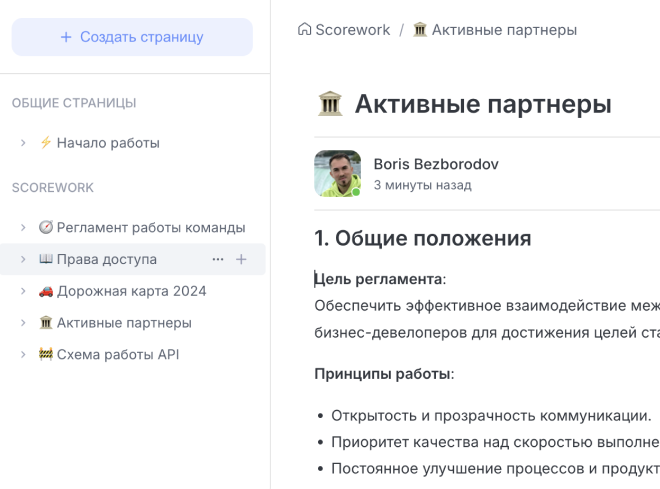Image resolution: width=660 pixels, height=489 pixels.
Task: Click the lightning icon beside Начало работы
Action: click(45, 143)
